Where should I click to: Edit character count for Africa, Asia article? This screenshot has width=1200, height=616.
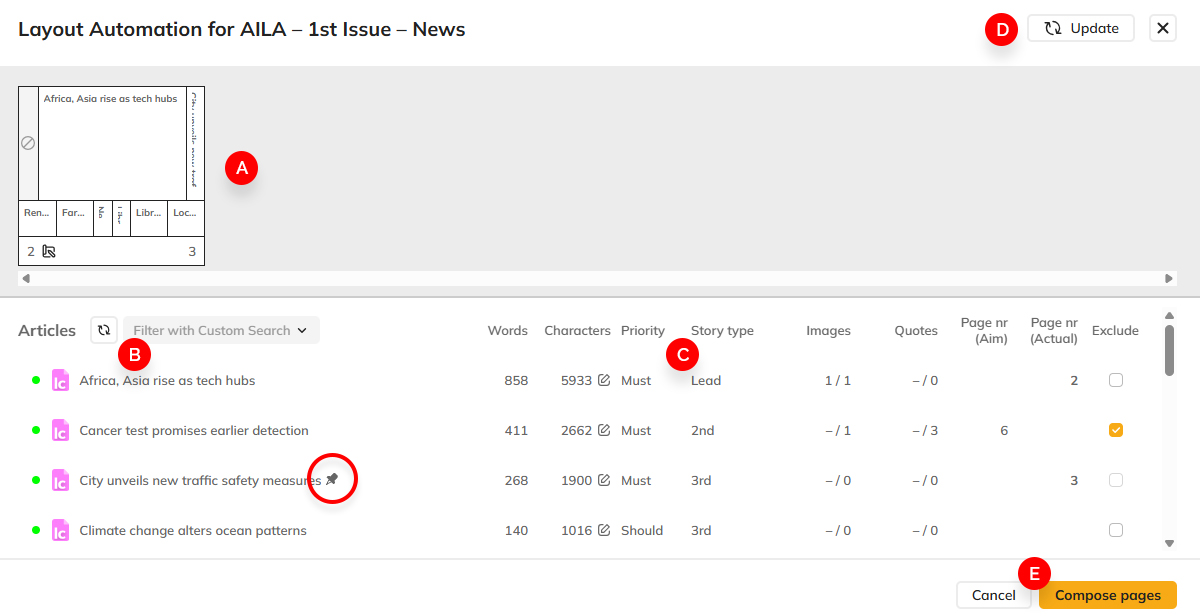[x=604, y=380]
